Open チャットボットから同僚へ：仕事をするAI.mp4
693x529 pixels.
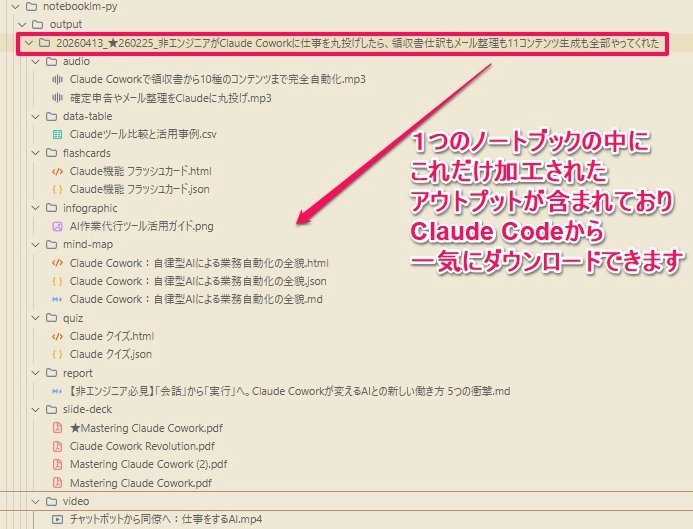[166, 519]
